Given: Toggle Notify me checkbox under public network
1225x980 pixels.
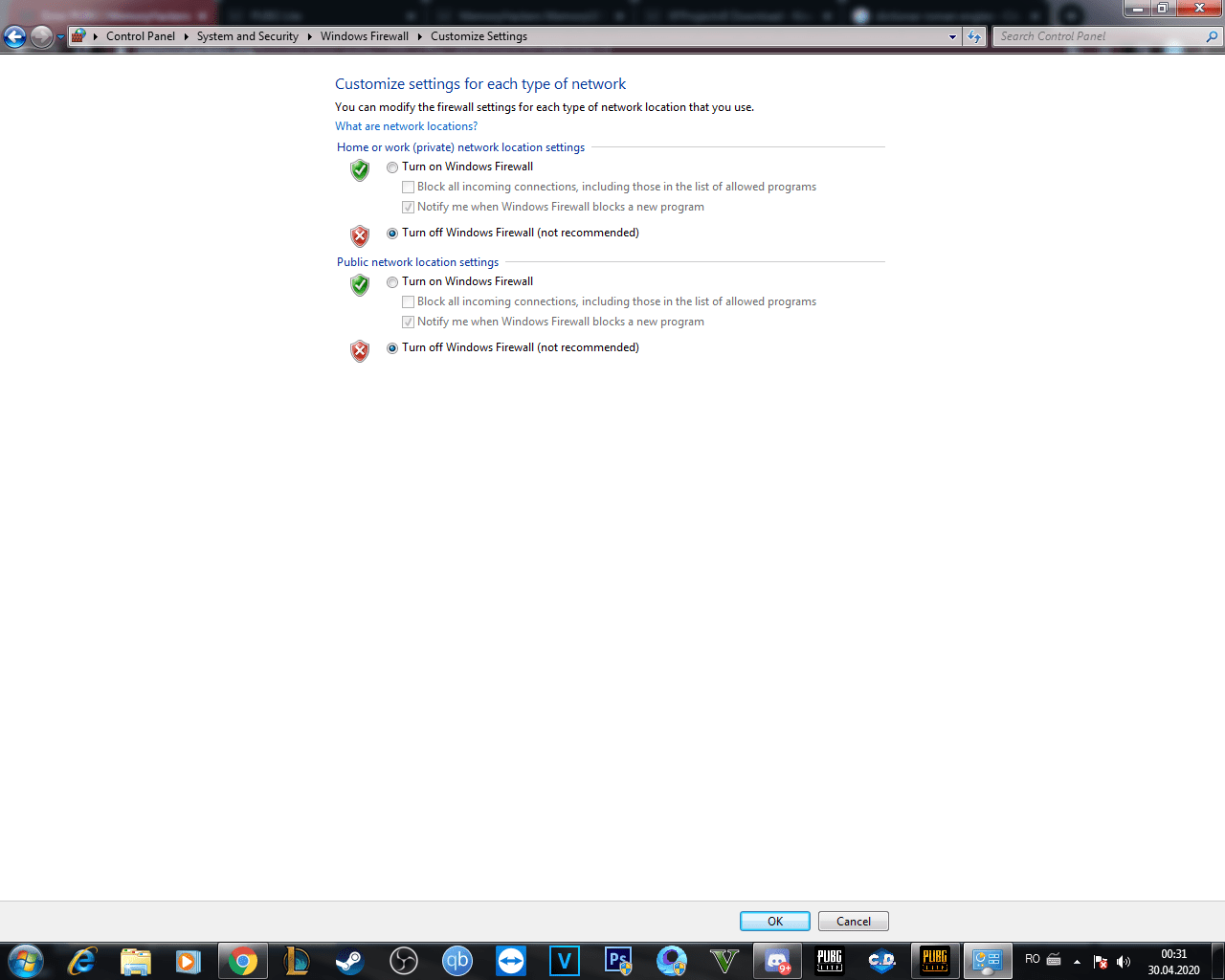Looking at the screenshot, I should 409,323.
